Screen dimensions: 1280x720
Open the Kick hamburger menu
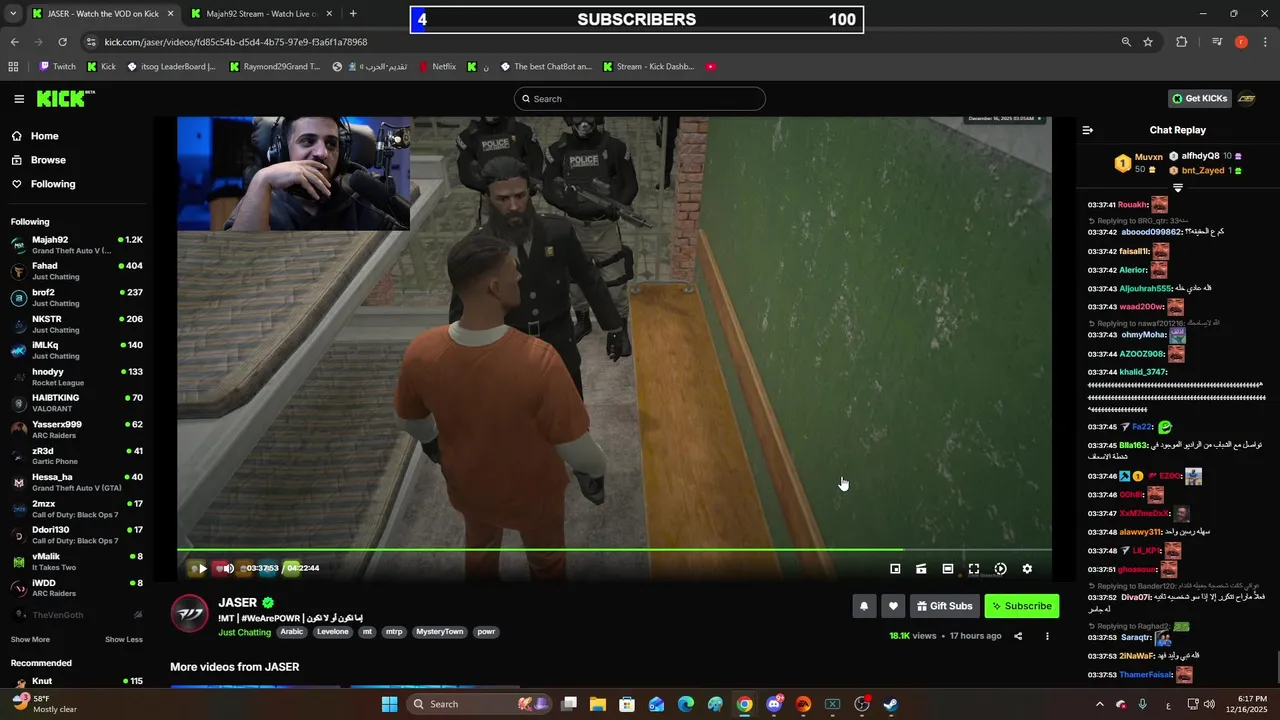coord(19,99)
